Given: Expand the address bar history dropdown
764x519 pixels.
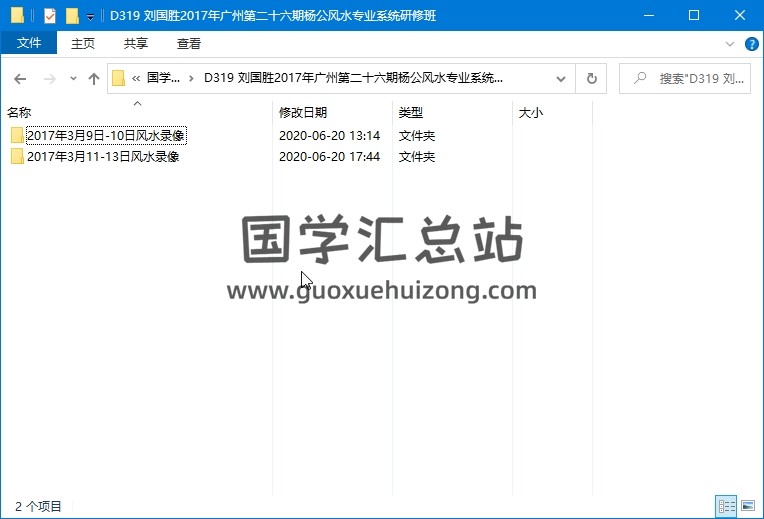Looking at the screenshot, I should point(561,78).
